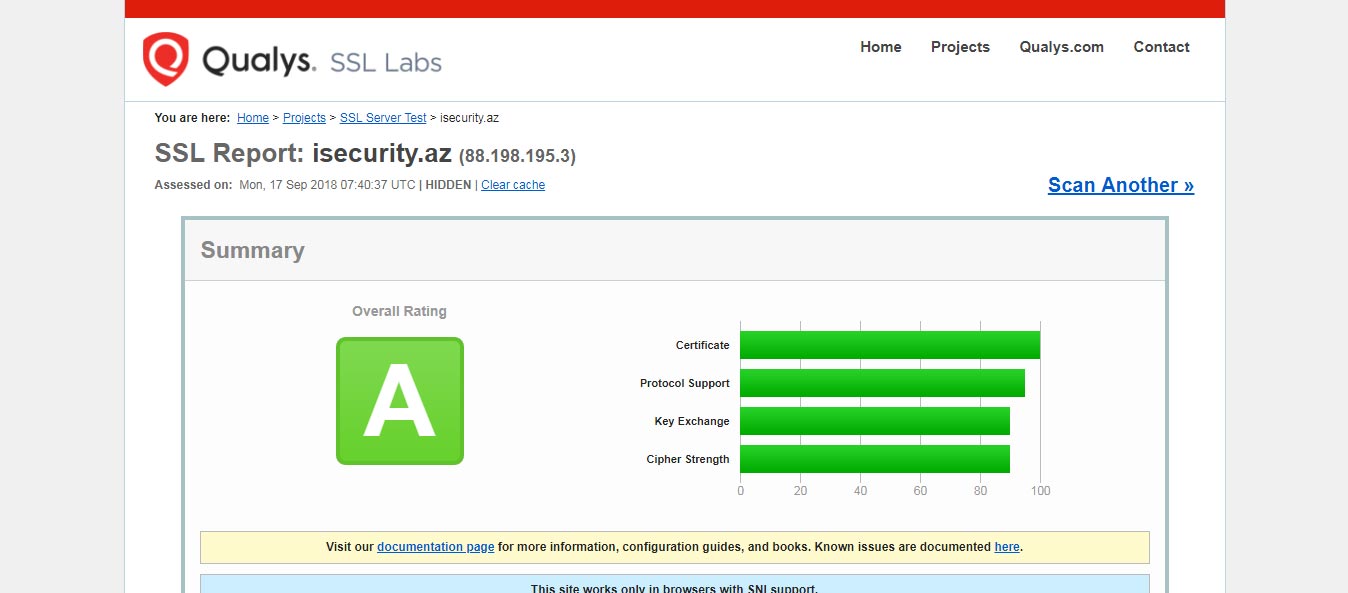
Task: Click the IP address 88.198.195.3
Action: tap(517, 156)
